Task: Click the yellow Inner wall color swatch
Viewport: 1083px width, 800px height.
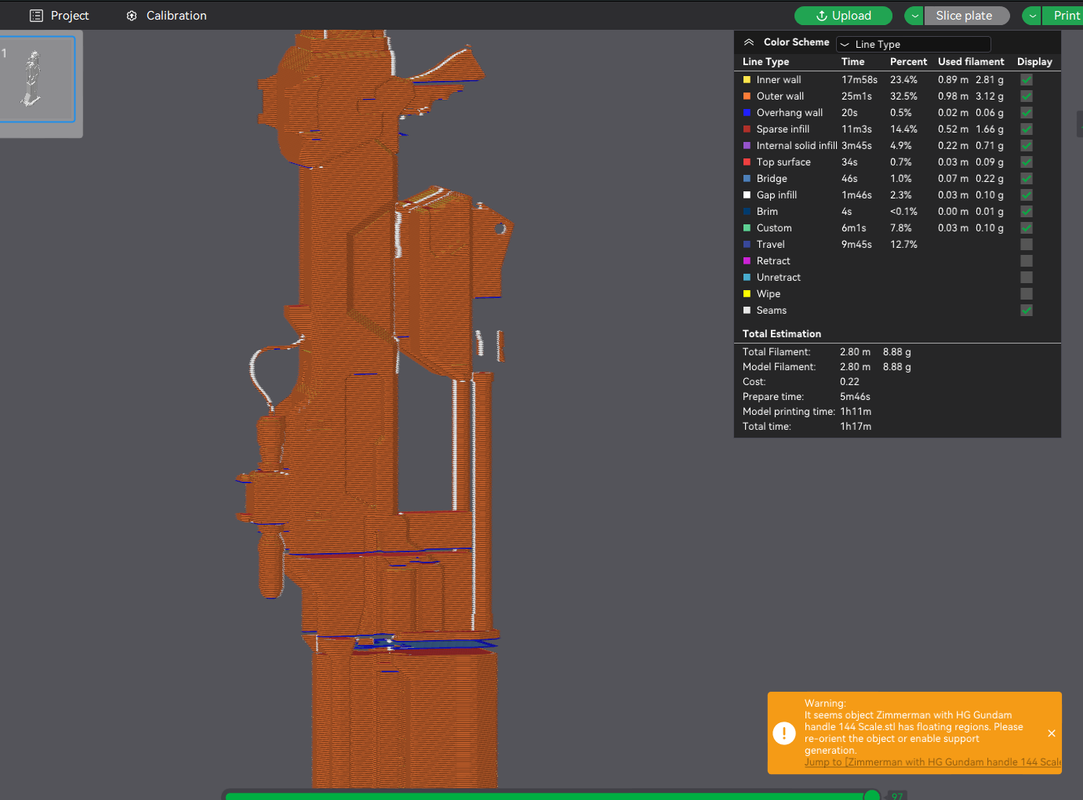Action: point(747,79)
